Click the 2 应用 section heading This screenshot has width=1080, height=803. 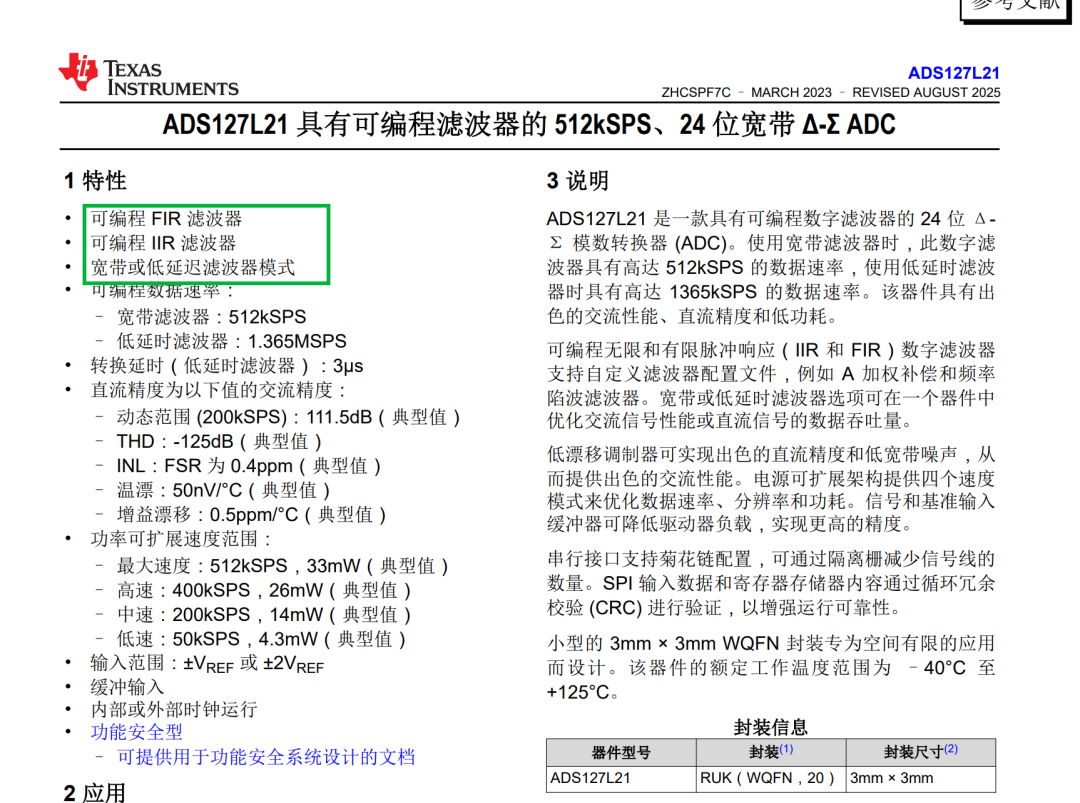[95, 793]
